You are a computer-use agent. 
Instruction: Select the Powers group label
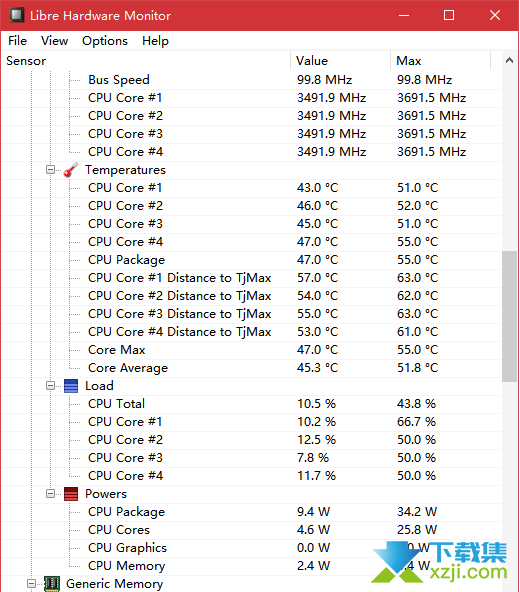[x=106, y=494]
